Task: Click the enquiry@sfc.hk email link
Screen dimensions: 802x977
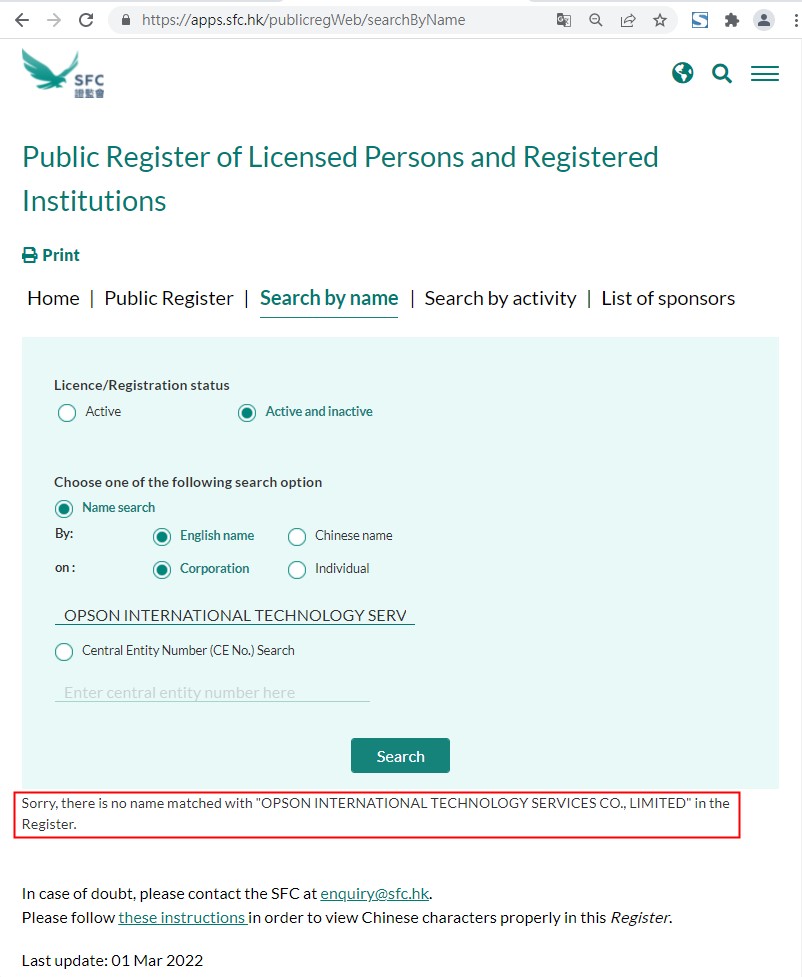Action: pyautogui.click(x=374, y=893)
